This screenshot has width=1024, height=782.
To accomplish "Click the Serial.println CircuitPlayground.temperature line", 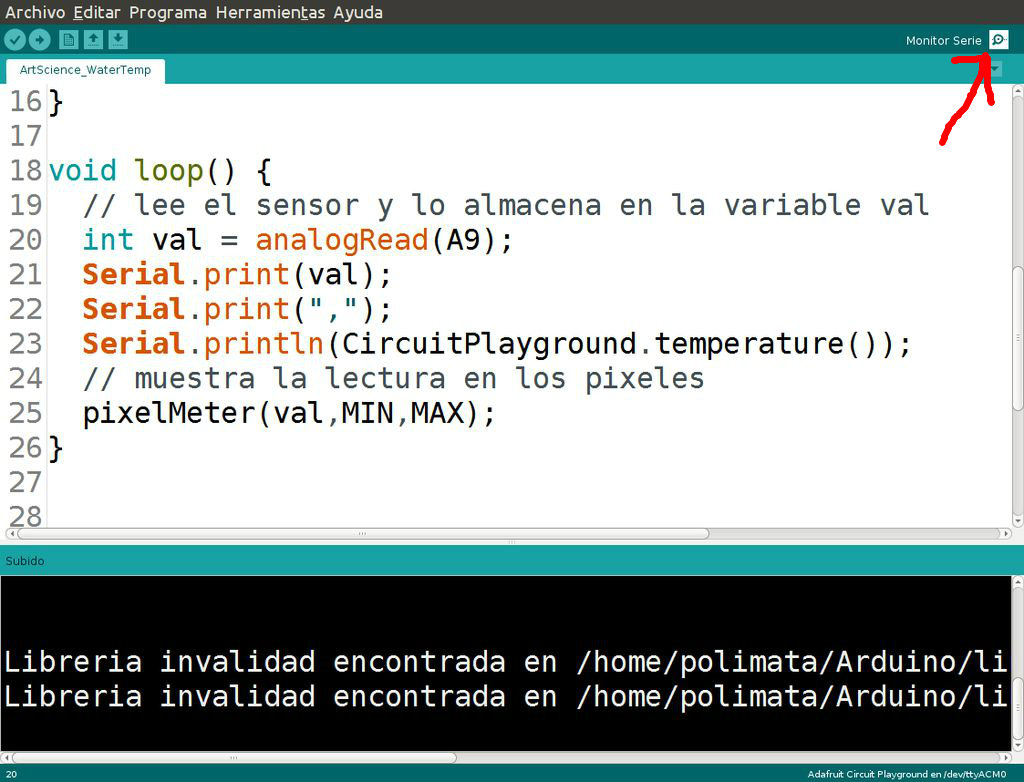I will [496, 344].
